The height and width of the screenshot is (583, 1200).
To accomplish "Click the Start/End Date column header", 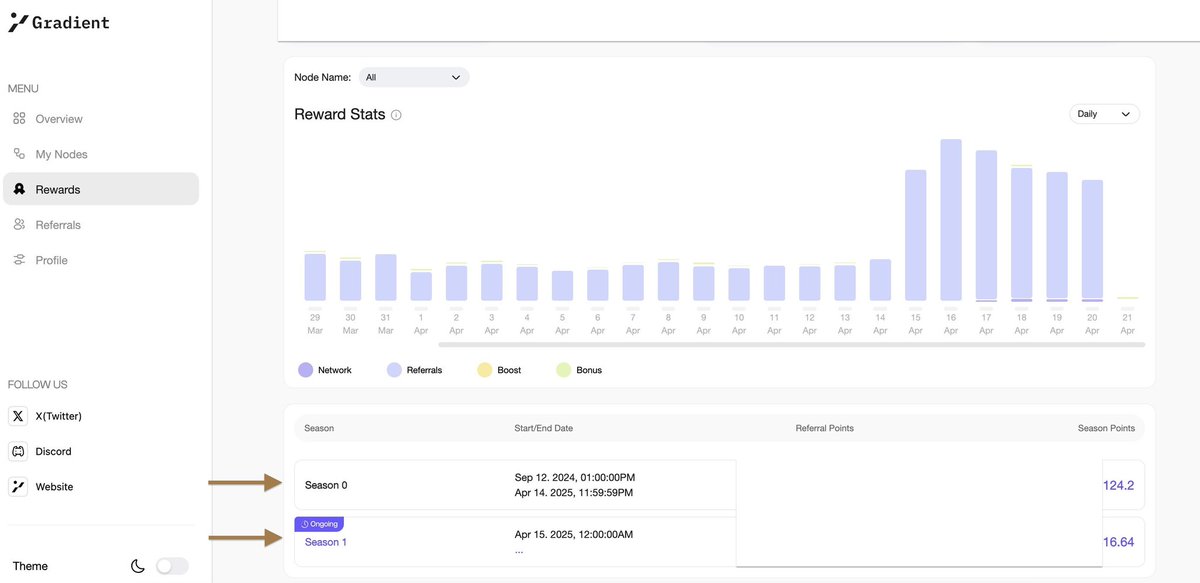I will [543, 428].
